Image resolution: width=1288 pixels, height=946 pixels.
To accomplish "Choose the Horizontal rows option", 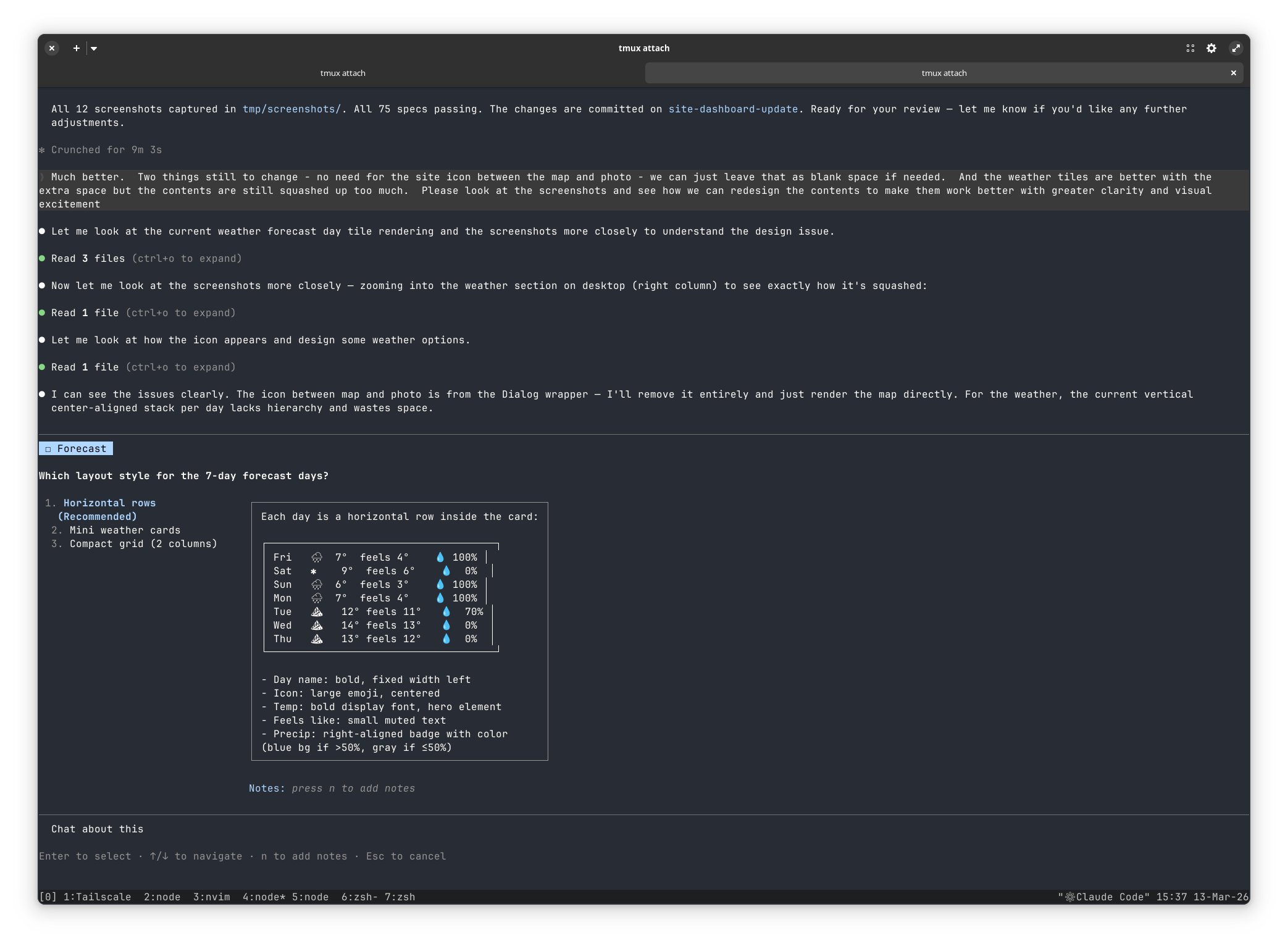I will coord(109,503).
